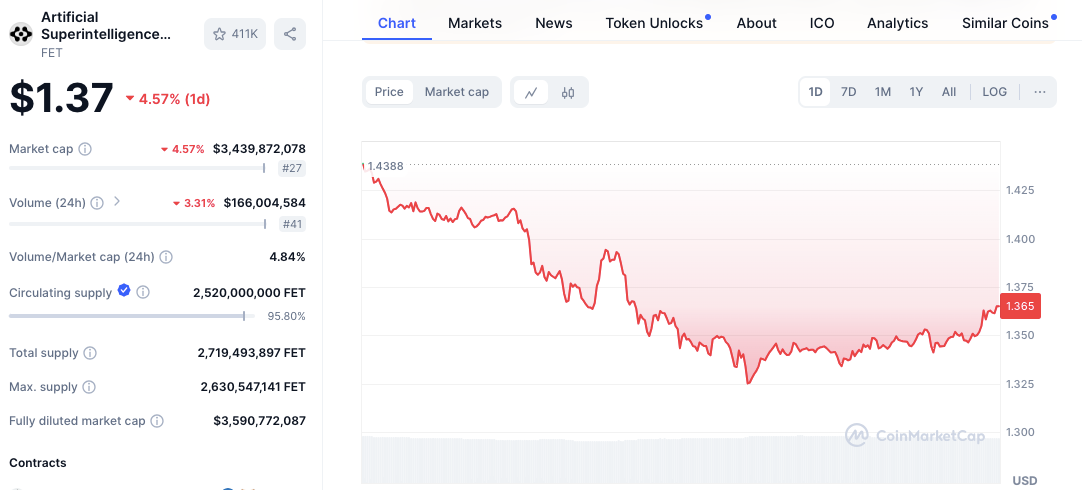Open Circulating supply info icon

click(x=143, y=293)
